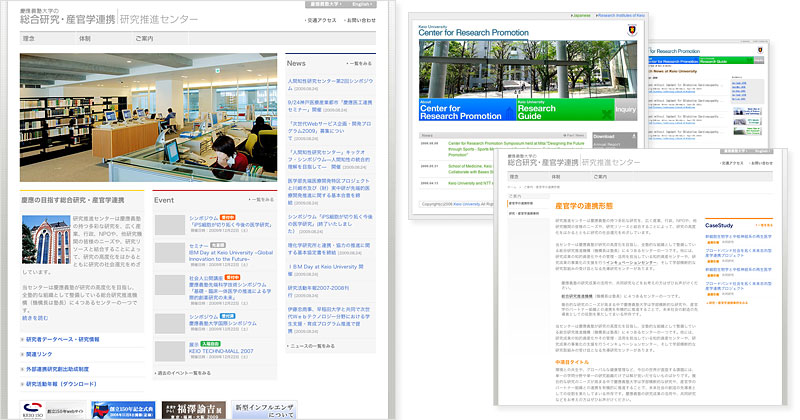Open the 体制 menu in the left page

point(85,38)
